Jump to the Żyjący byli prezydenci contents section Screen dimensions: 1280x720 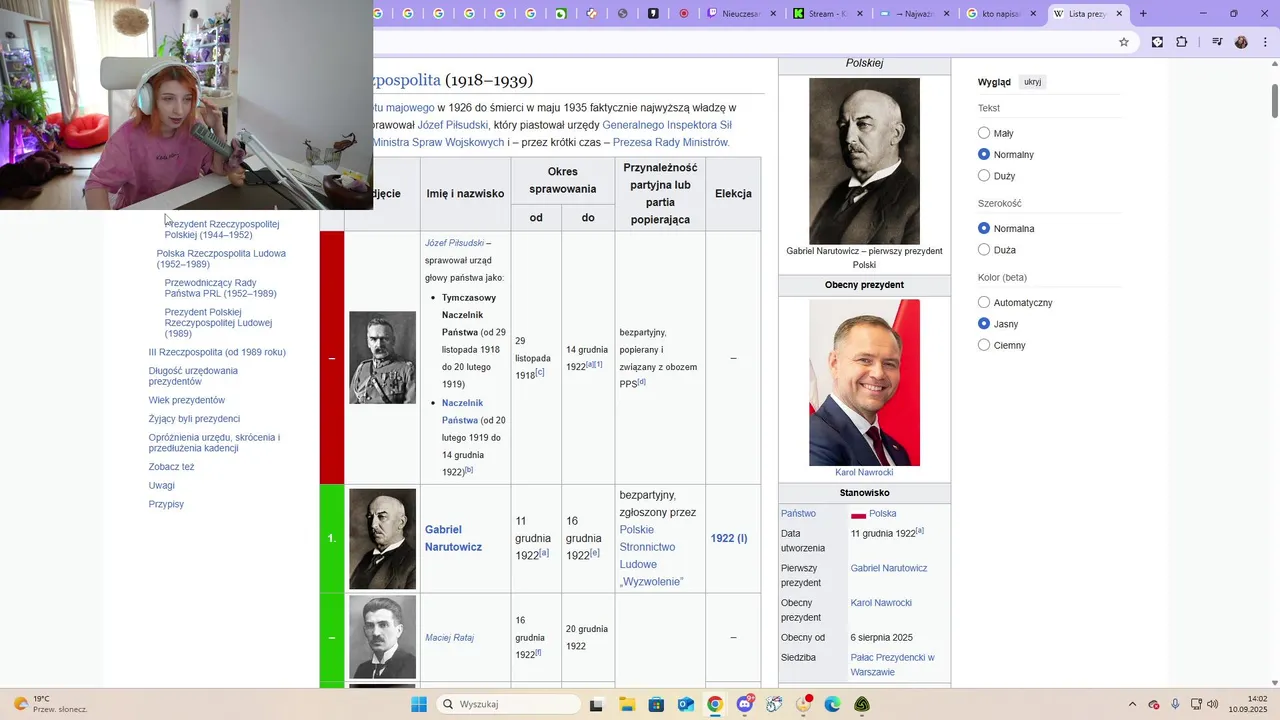(194, 419)
